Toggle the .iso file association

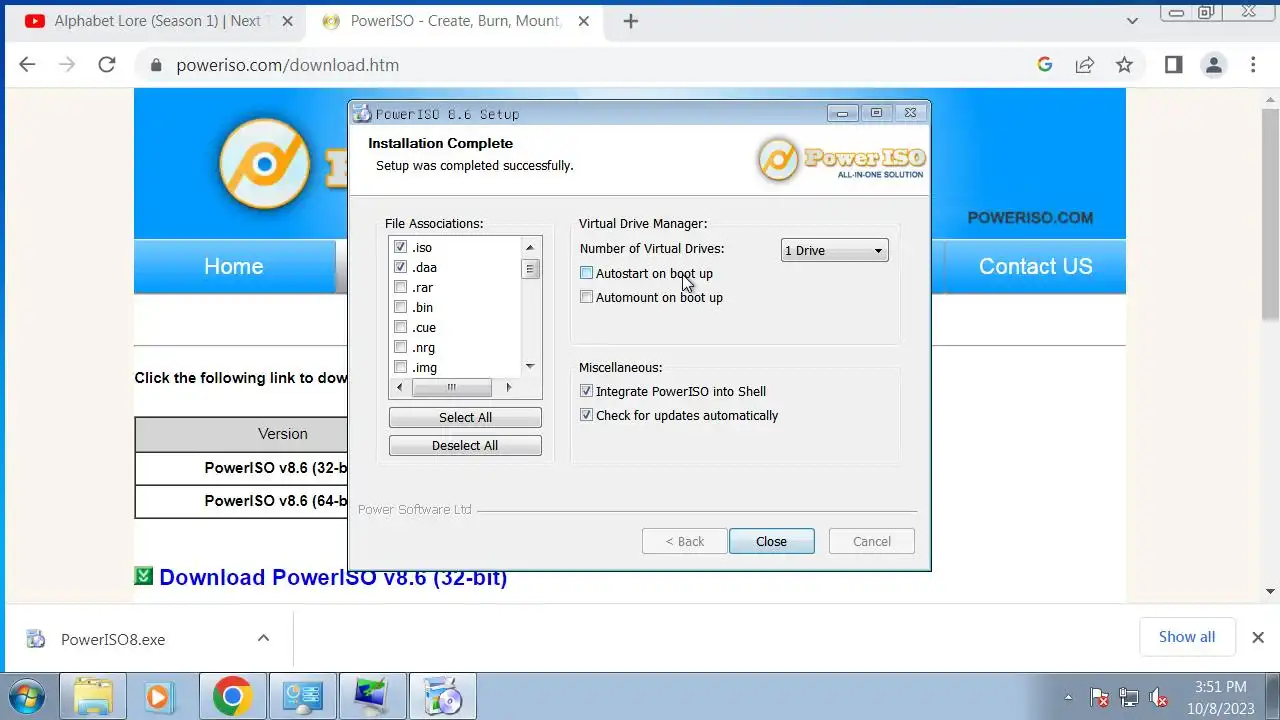point(401,247)
